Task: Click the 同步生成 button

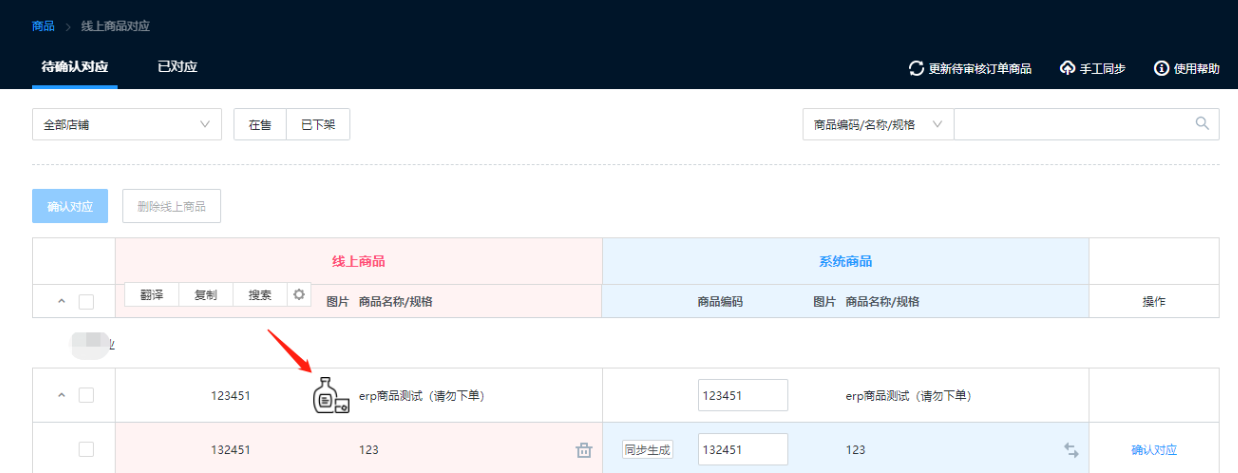Action: pyautogui.click(x=647, y=450)
